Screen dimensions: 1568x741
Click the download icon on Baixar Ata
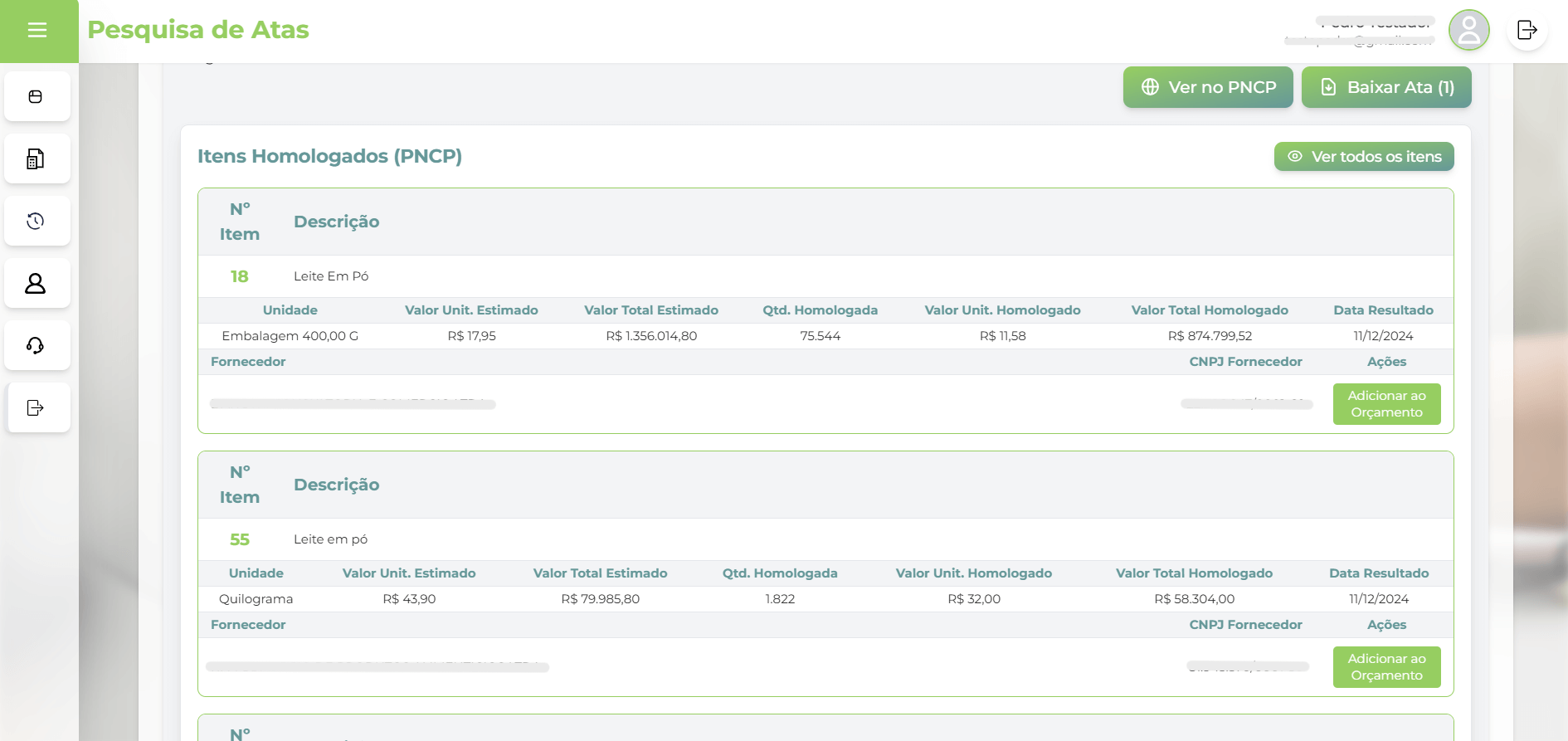[1328, 87]
